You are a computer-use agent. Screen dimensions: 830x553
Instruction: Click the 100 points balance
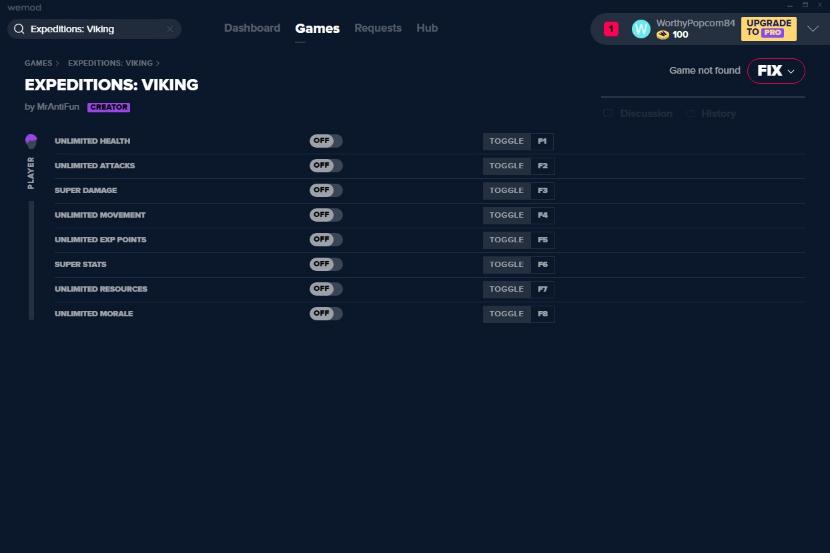click(x=680, y=35)
